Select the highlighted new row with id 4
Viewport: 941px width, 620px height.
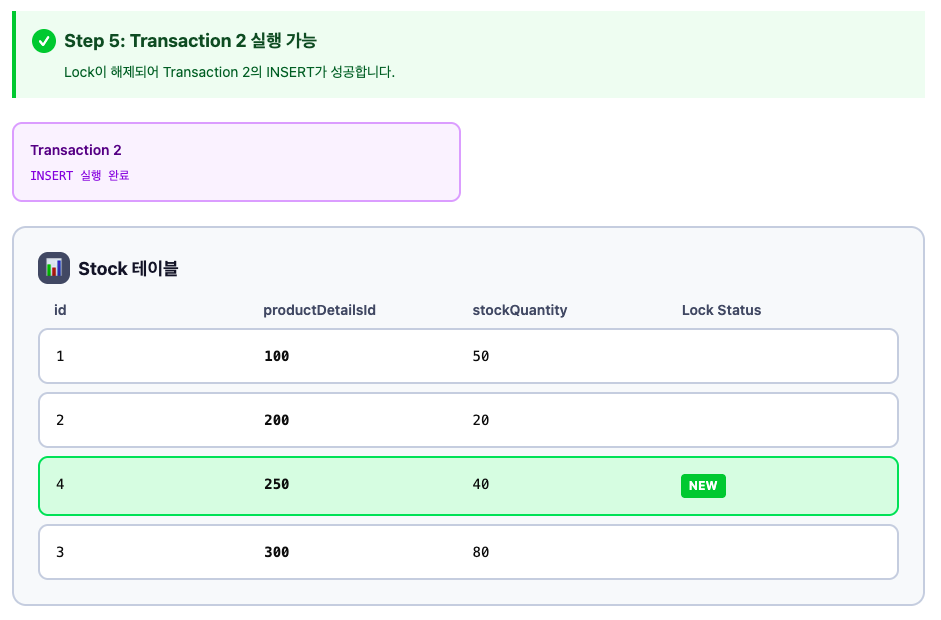pyautogui.click(x=468, y=486)
